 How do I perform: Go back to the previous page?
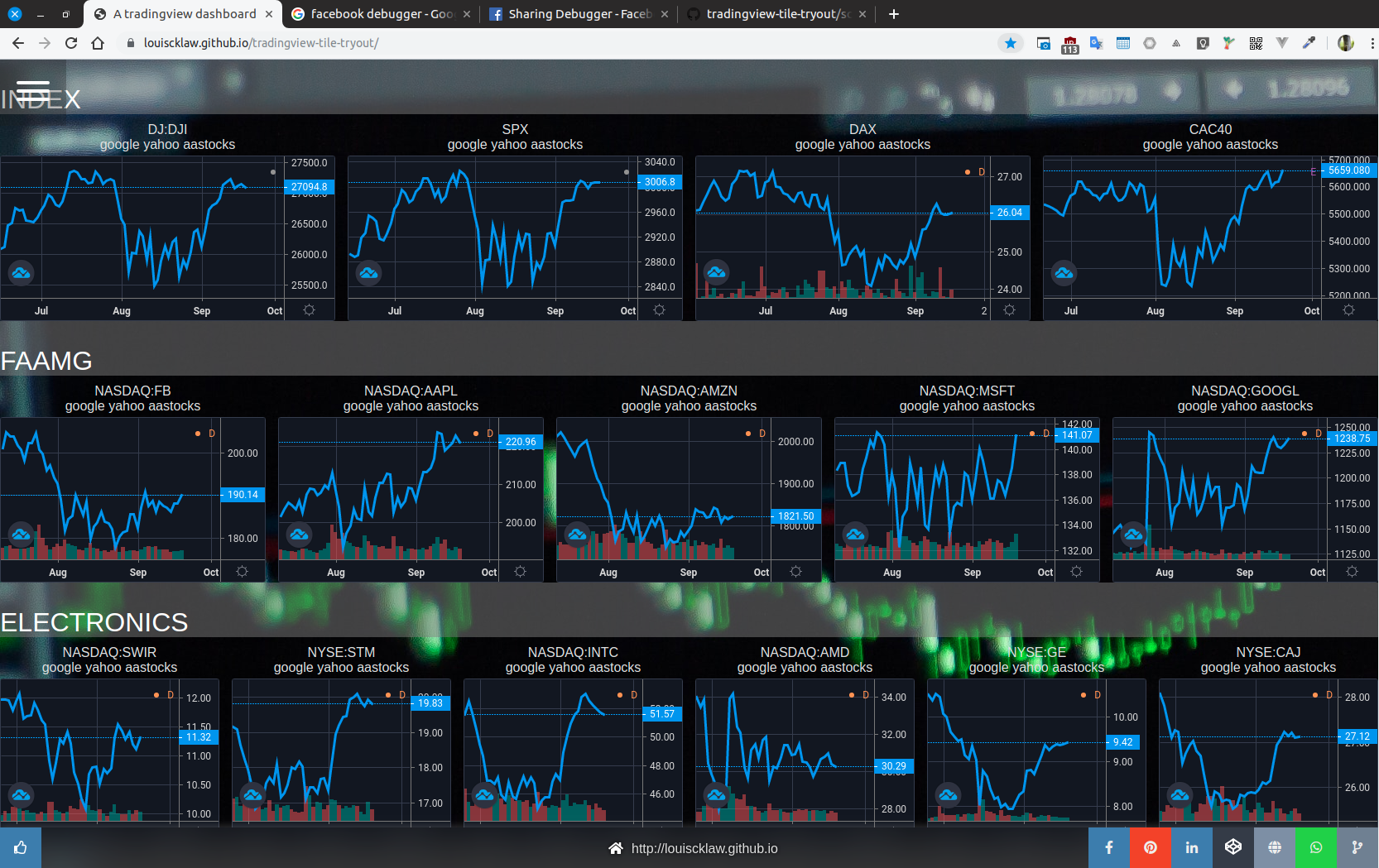point(18,43)
